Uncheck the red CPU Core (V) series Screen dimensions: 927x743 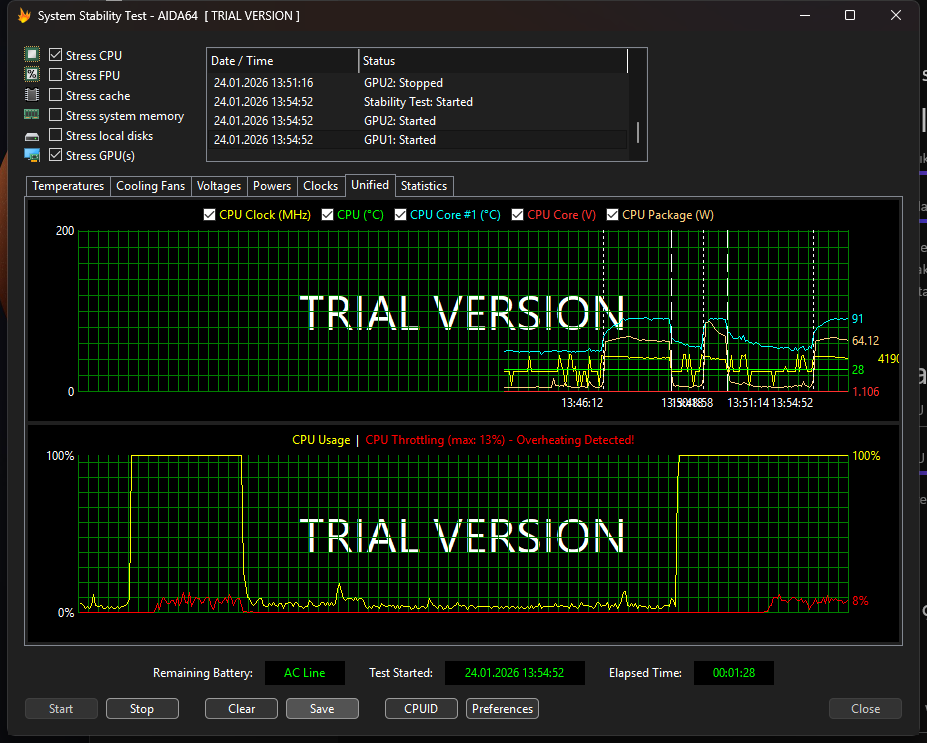[x=518, y=214]
